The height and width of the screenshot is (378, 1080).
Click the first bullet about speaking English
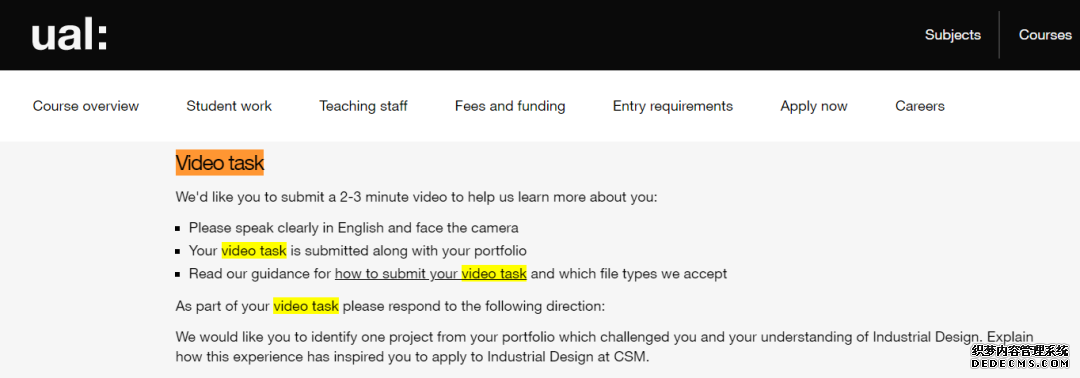pos(353,227)
